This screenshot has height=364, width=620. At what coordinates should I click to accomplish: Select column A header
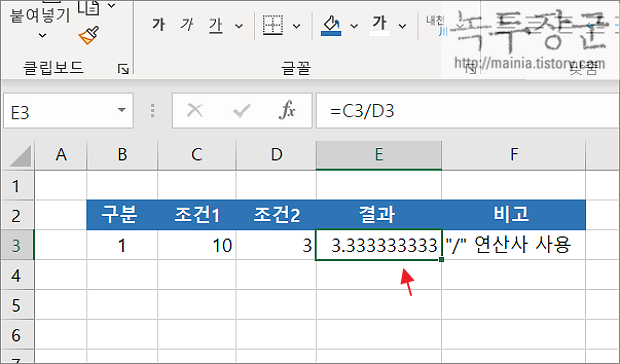[60, 155]
